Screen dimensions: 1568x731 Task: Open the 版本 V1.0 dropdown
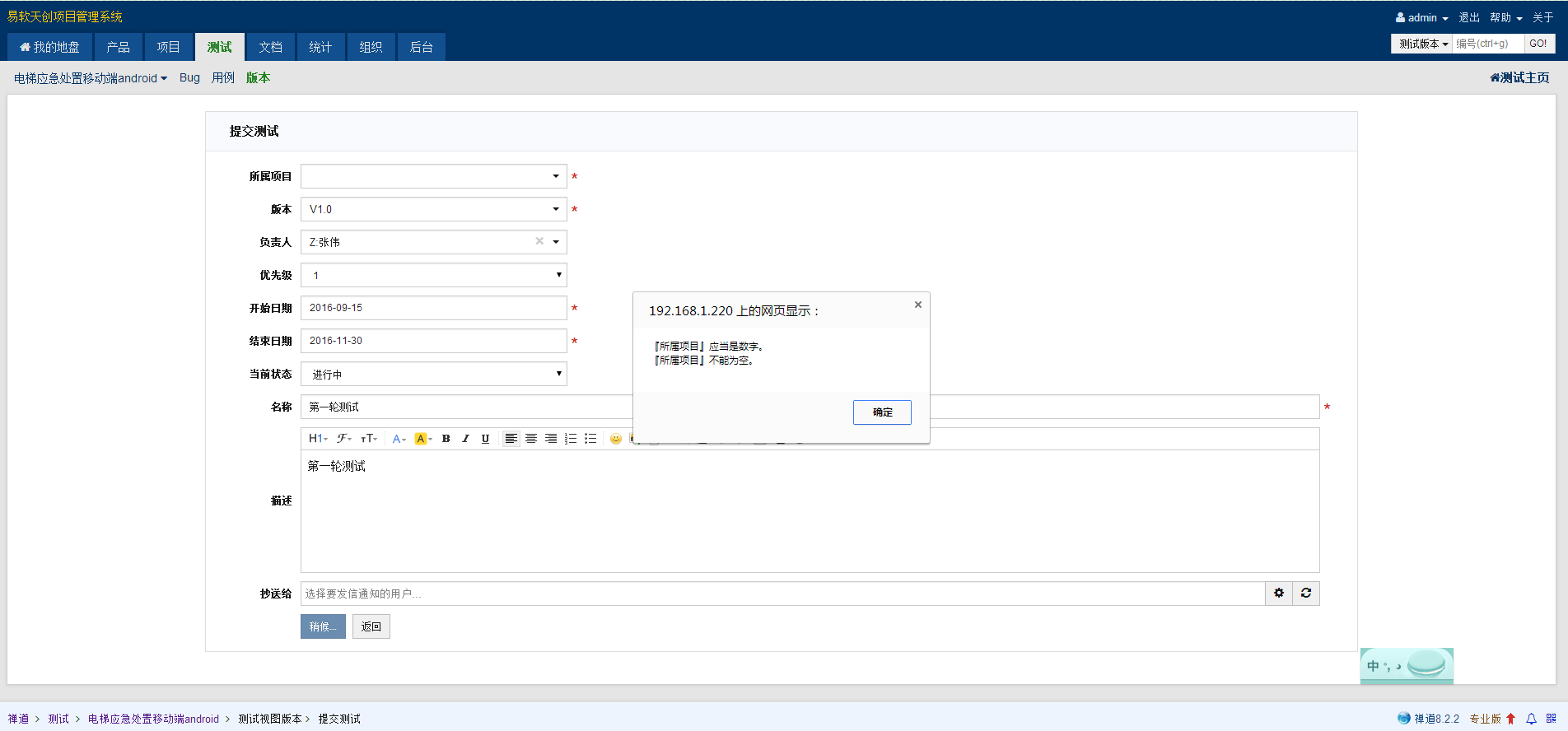pos(434,209)
